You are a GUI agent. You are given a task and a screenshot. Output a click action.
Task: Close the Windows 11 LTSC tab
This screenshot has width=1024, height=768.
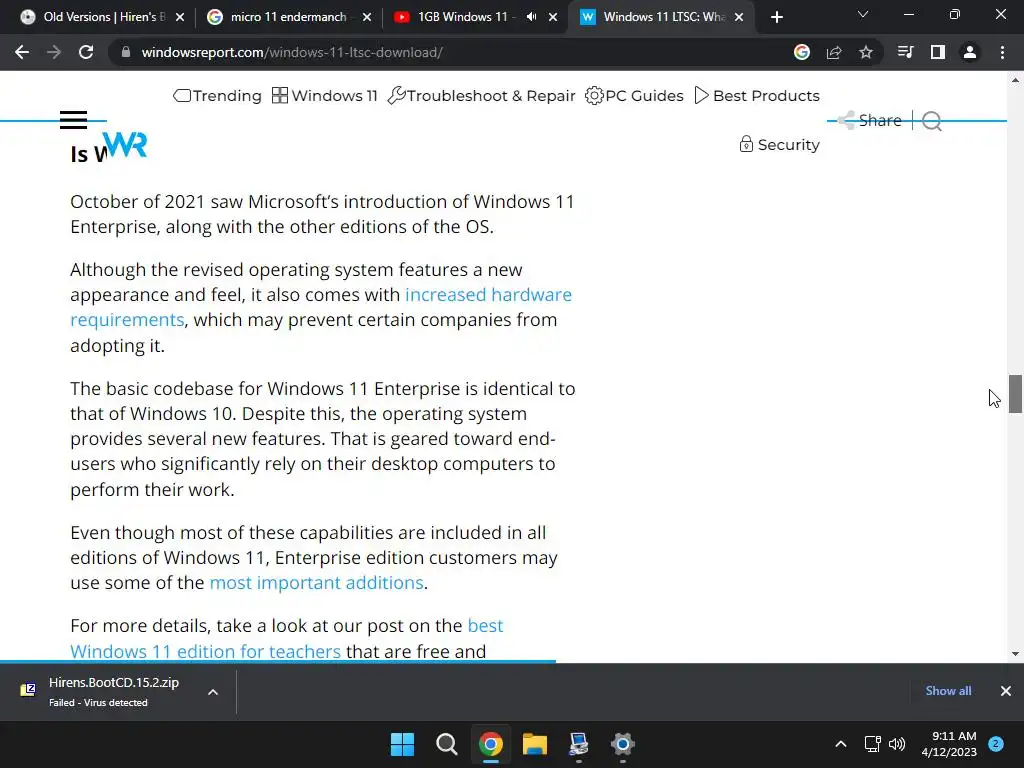point(739,17)
